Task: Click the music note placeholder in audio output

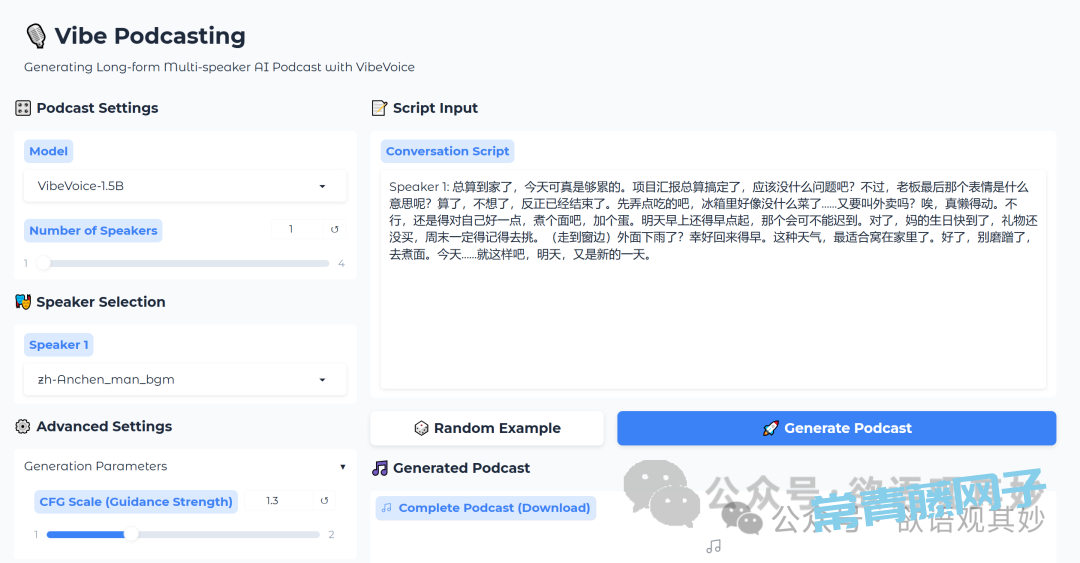Action: tap(713, 546)
